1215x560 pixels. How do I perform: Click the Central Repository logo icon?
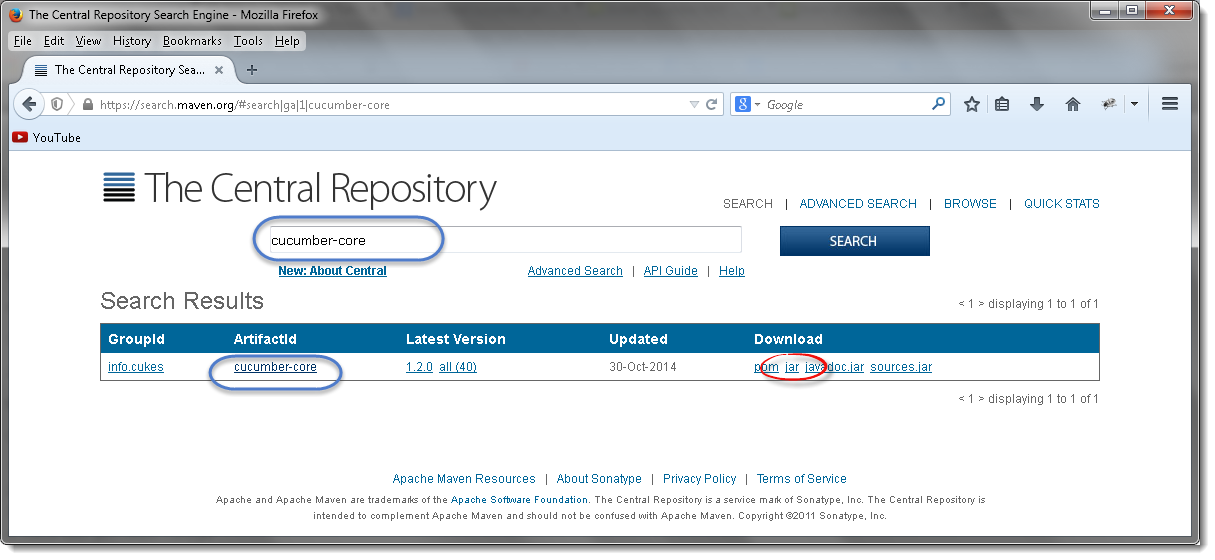[x=119, y=187]
